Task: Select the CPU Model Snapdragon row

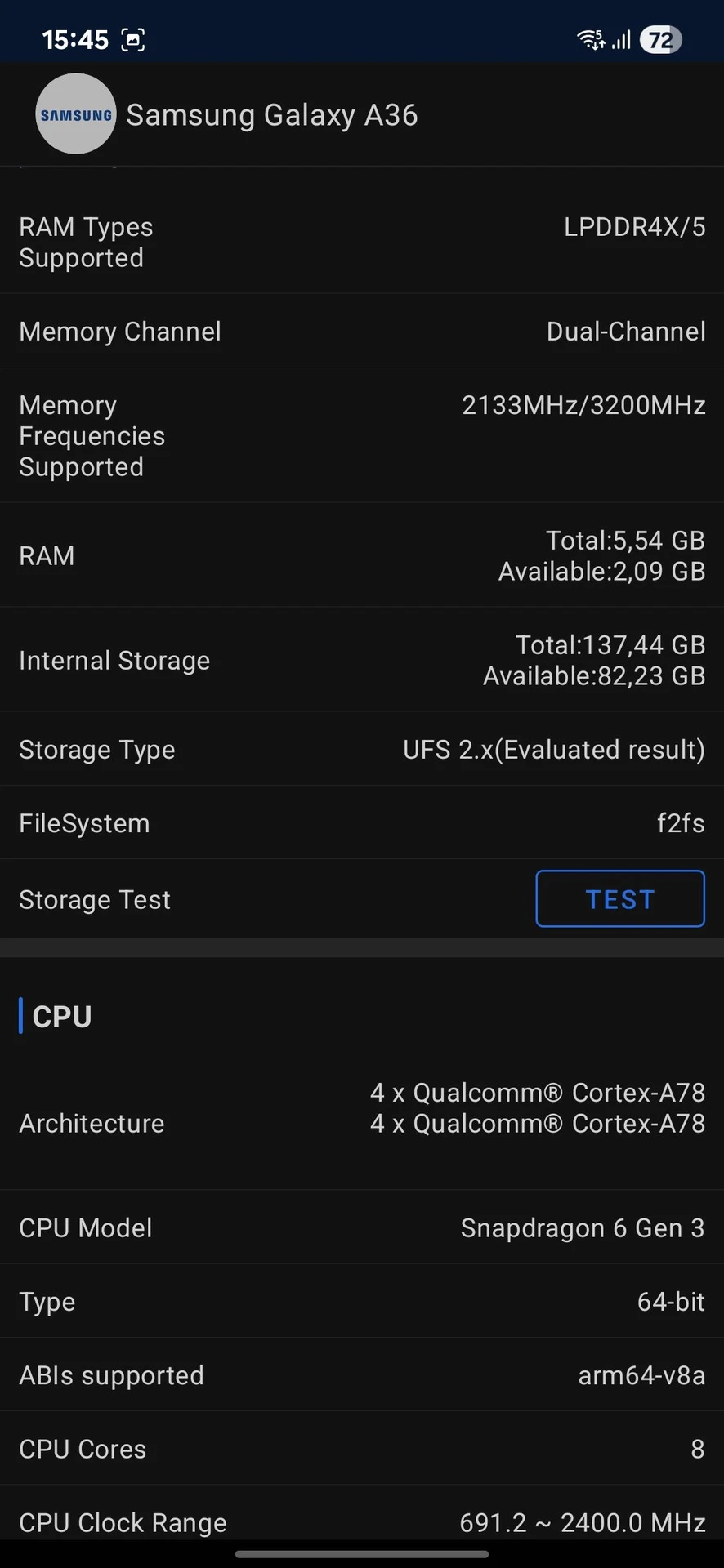Action: tap(362, 1228)
